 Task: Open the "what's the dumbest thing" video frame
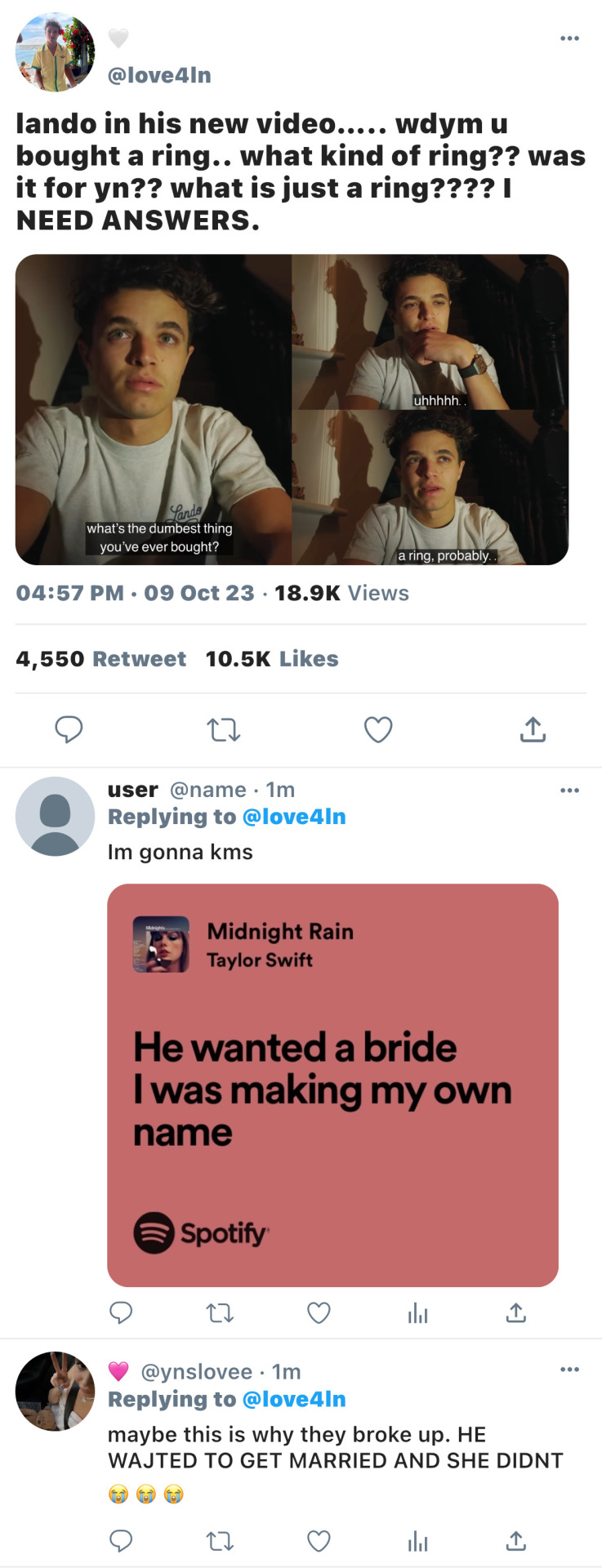154,409
